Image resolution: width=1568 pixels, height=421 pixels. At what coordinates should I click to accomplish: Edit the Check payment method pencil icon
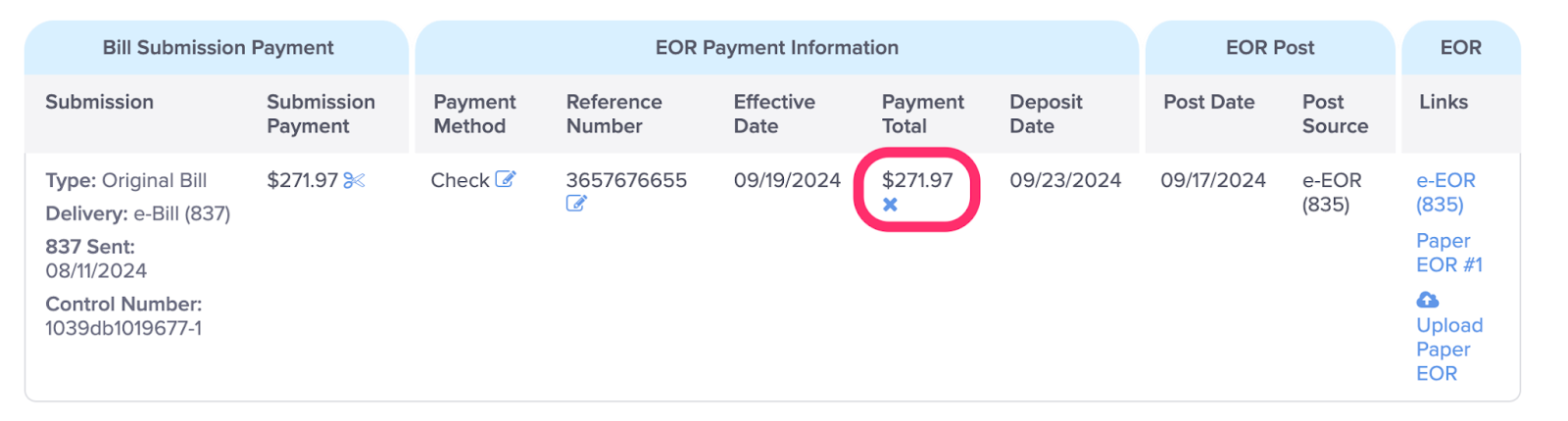506,179
